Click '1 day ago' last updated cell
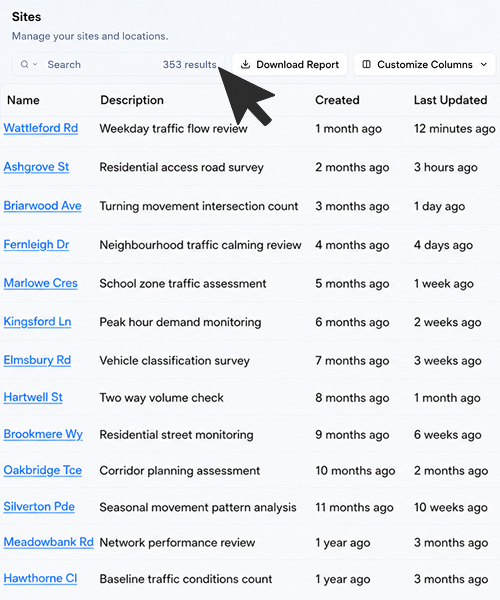 click(440, 206)
